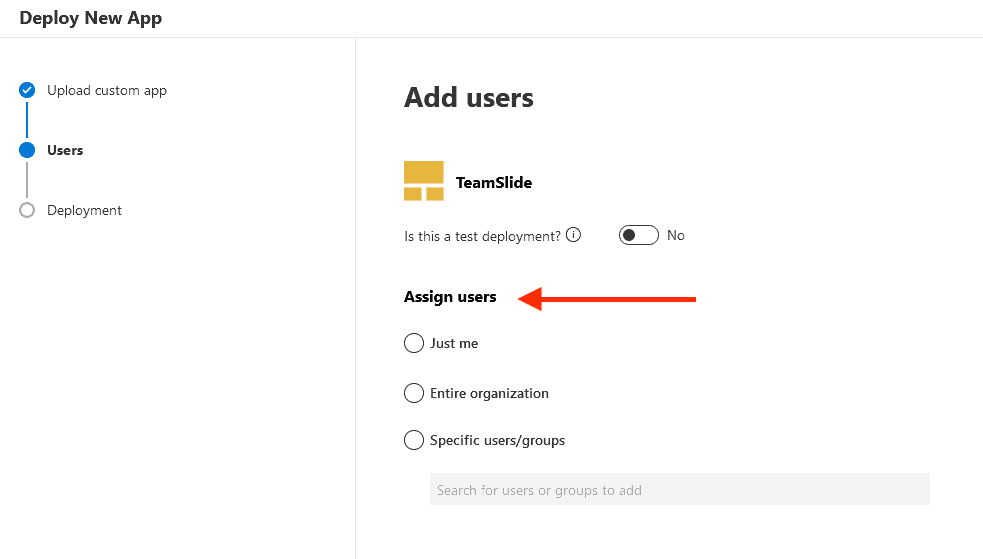
Task: Select the Entire organization radio option
Action: 414,393
